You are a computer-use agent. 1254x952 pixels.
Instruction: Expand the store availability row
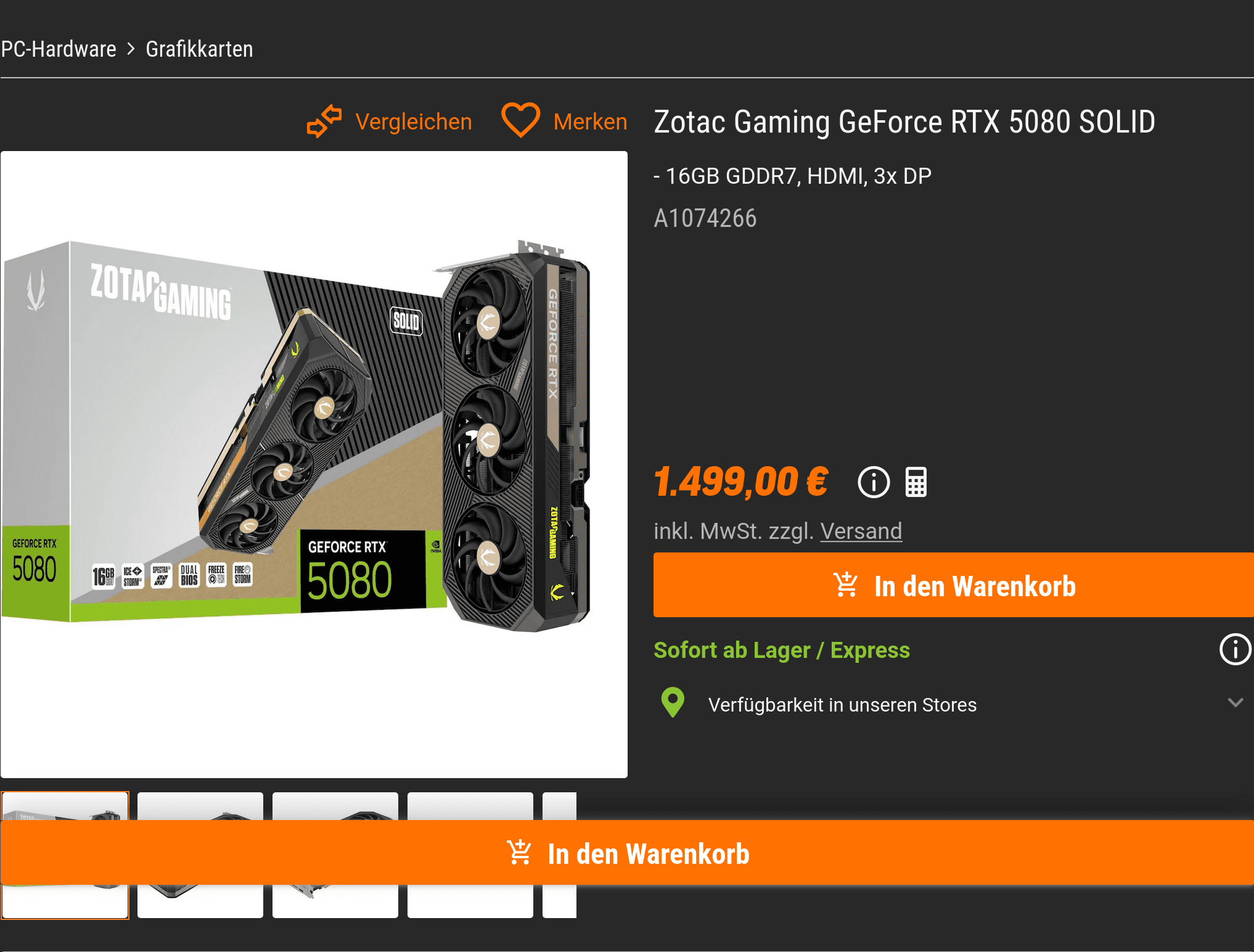click(953, 704)
